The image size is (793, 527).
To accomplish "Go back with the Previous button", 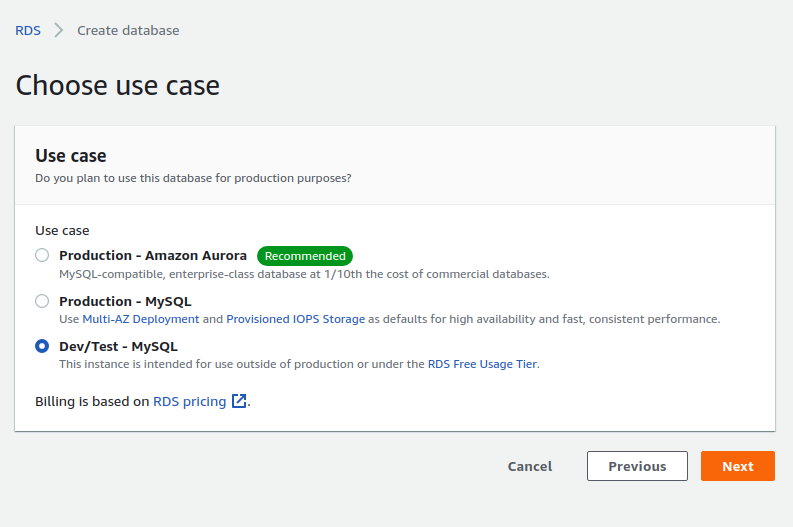I will [x=637, y=466].
